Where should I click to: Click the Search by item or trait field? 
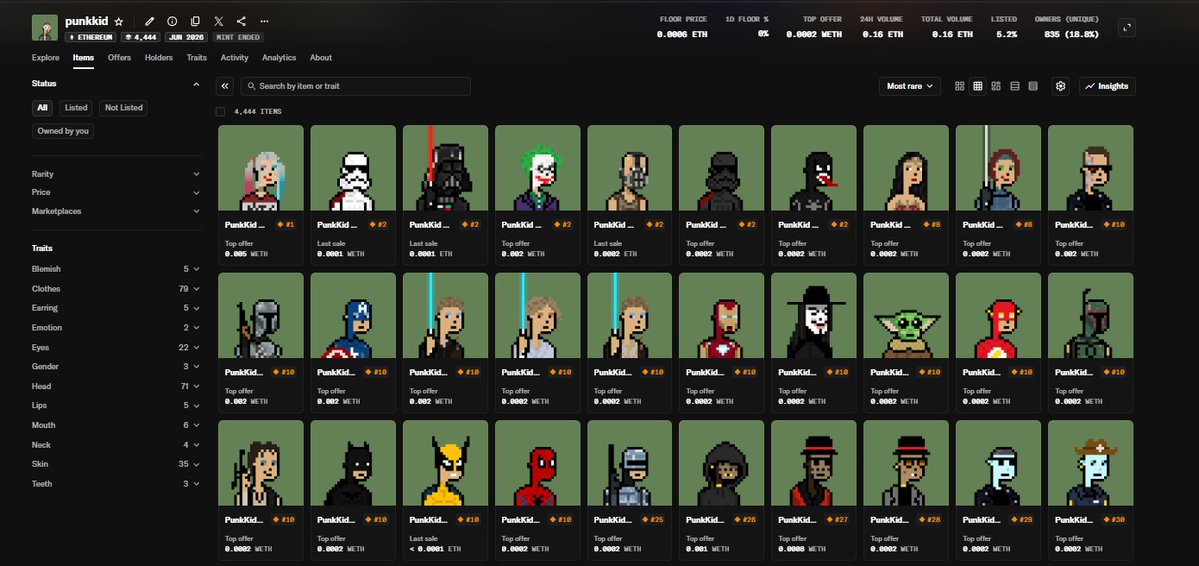tap(356, 86)
